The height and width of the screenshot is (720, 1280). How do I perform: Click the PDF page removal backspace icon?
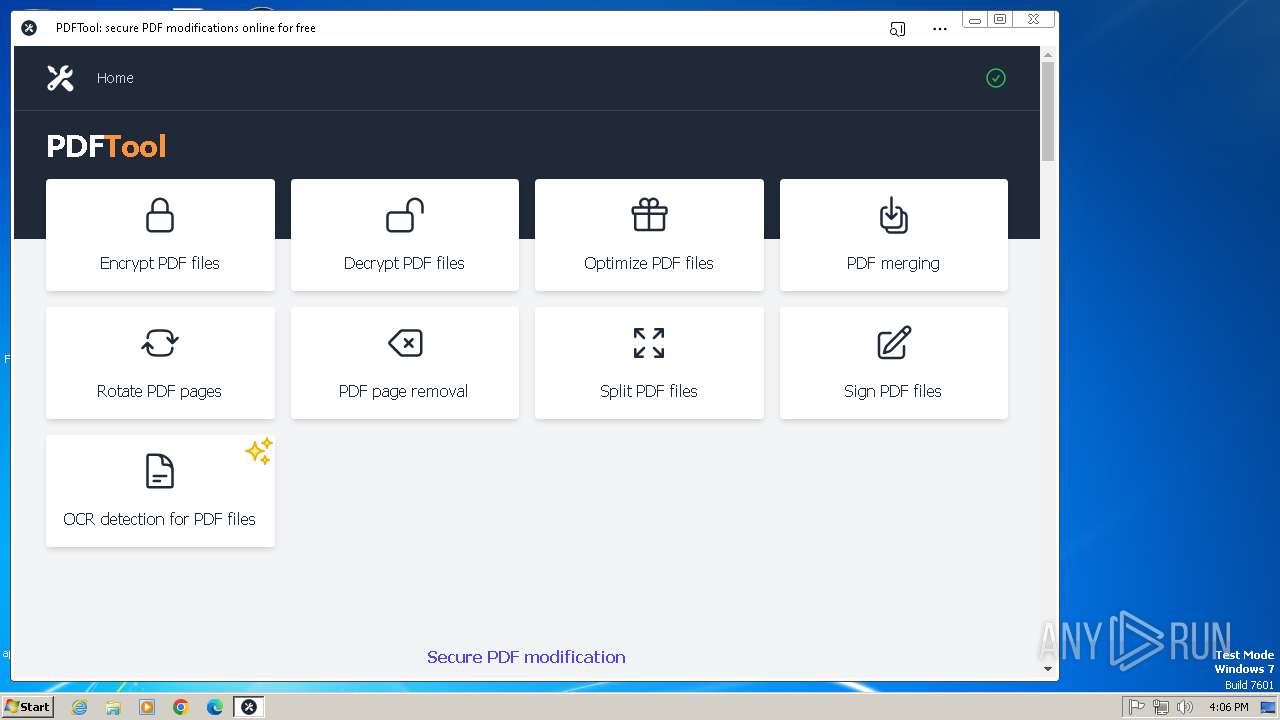[x=405, y=343]
